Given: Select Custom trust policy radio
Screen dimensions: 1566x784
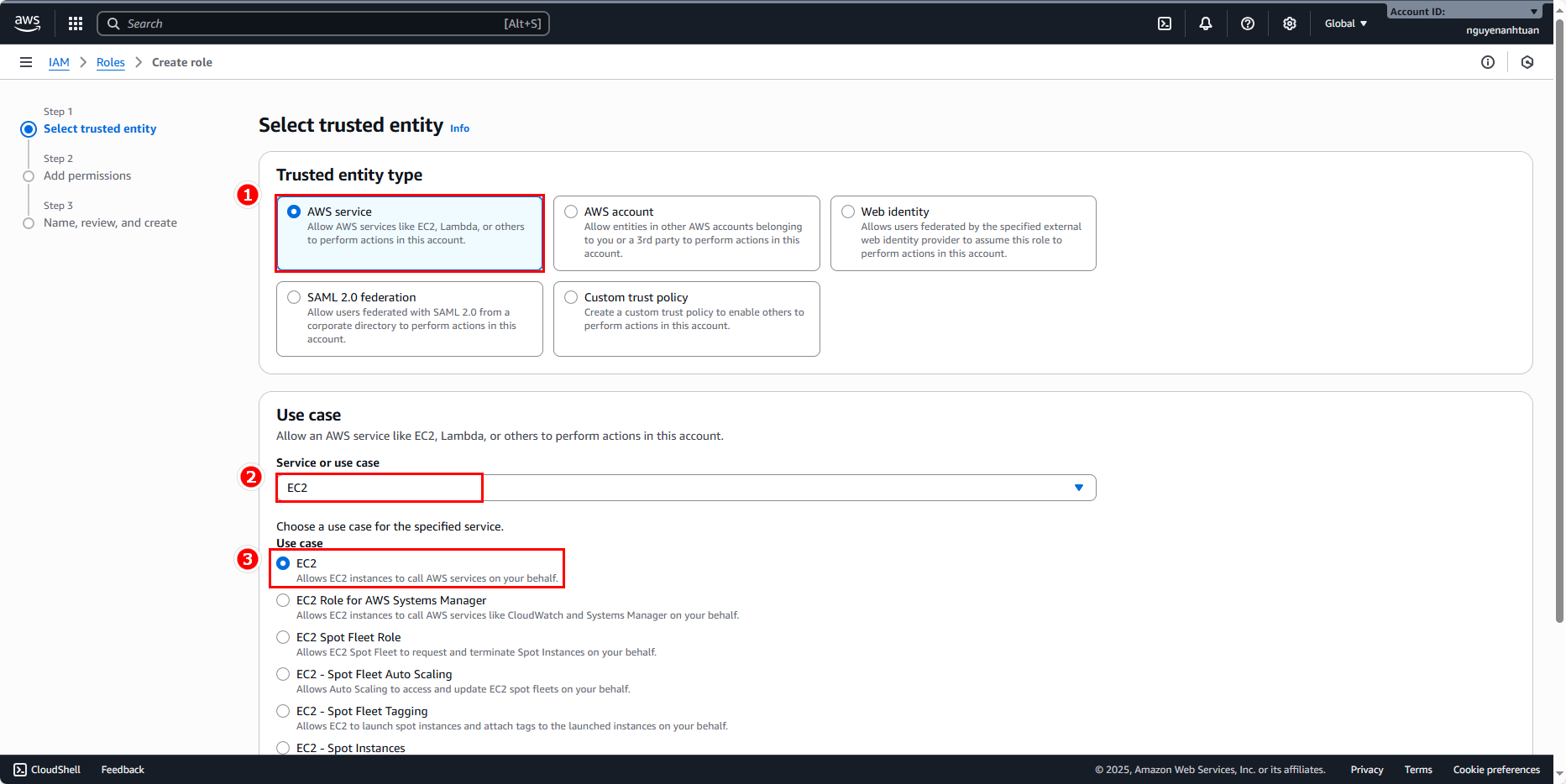Looking at the screenshot, I should click(x=571, y=297).
